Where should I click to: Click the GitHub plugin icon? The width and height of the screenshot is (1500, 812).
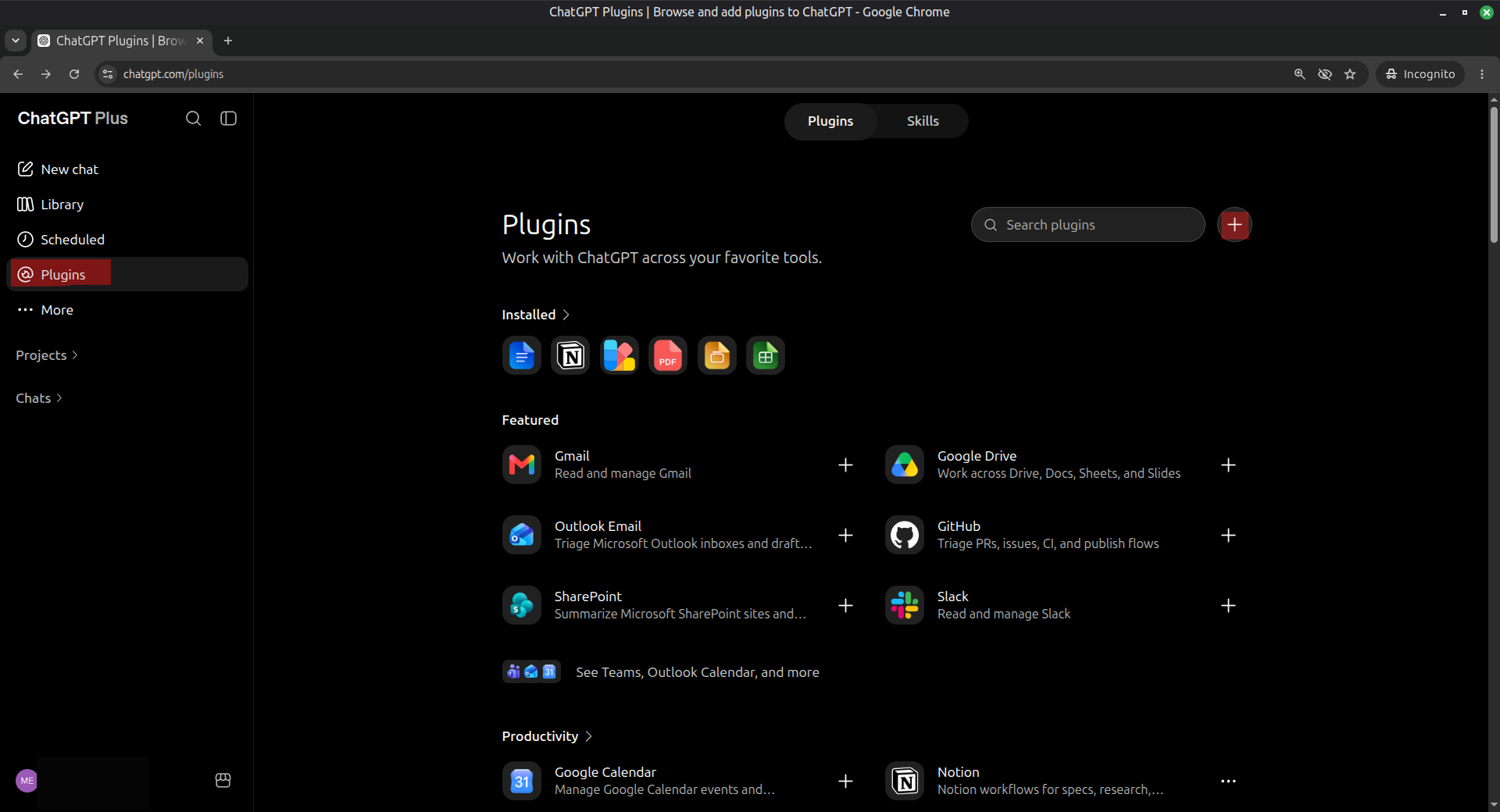pyautogui.click(x=905, y=536)
